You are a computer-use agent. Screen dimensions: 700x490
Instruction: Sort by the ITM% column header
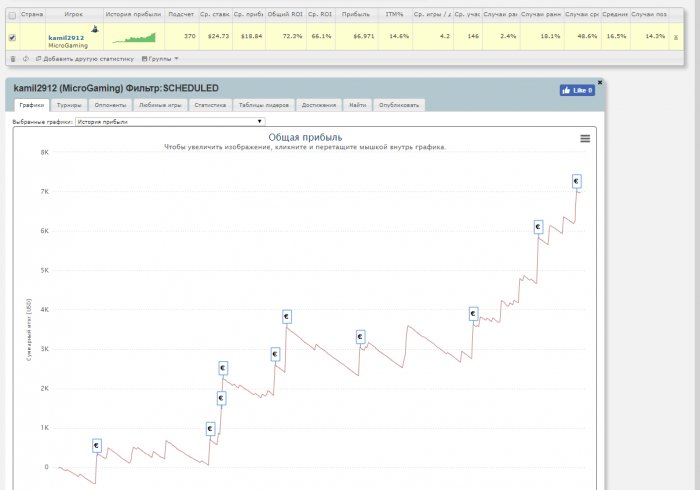[395, 14]
